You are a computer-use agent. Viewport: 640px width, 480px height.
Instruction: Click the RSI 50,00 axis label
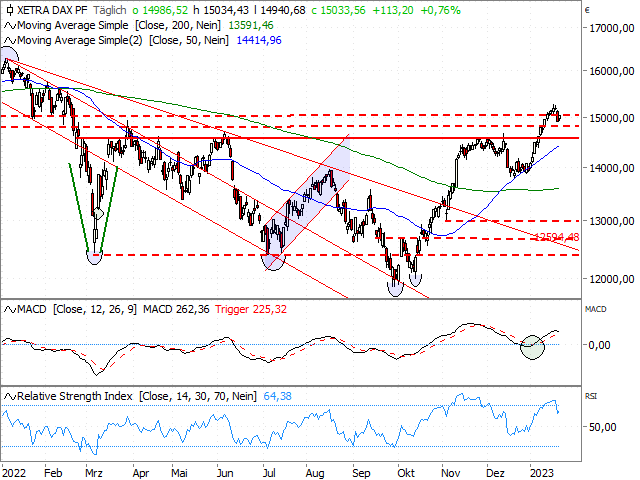point(602,427)
